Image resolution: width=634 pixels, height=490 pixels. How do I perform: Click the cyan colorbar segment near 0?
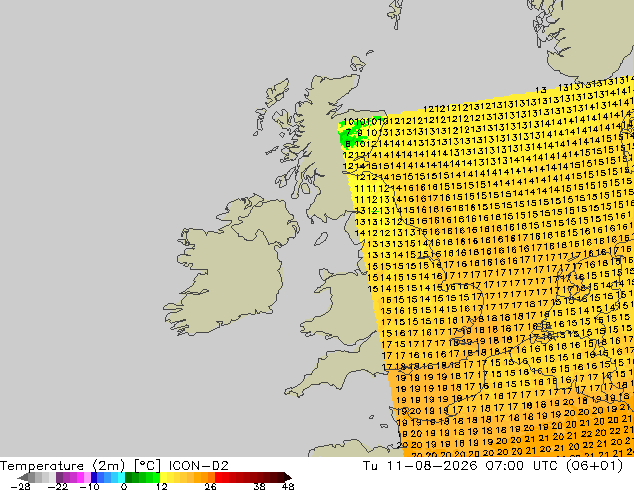(121, 477)
